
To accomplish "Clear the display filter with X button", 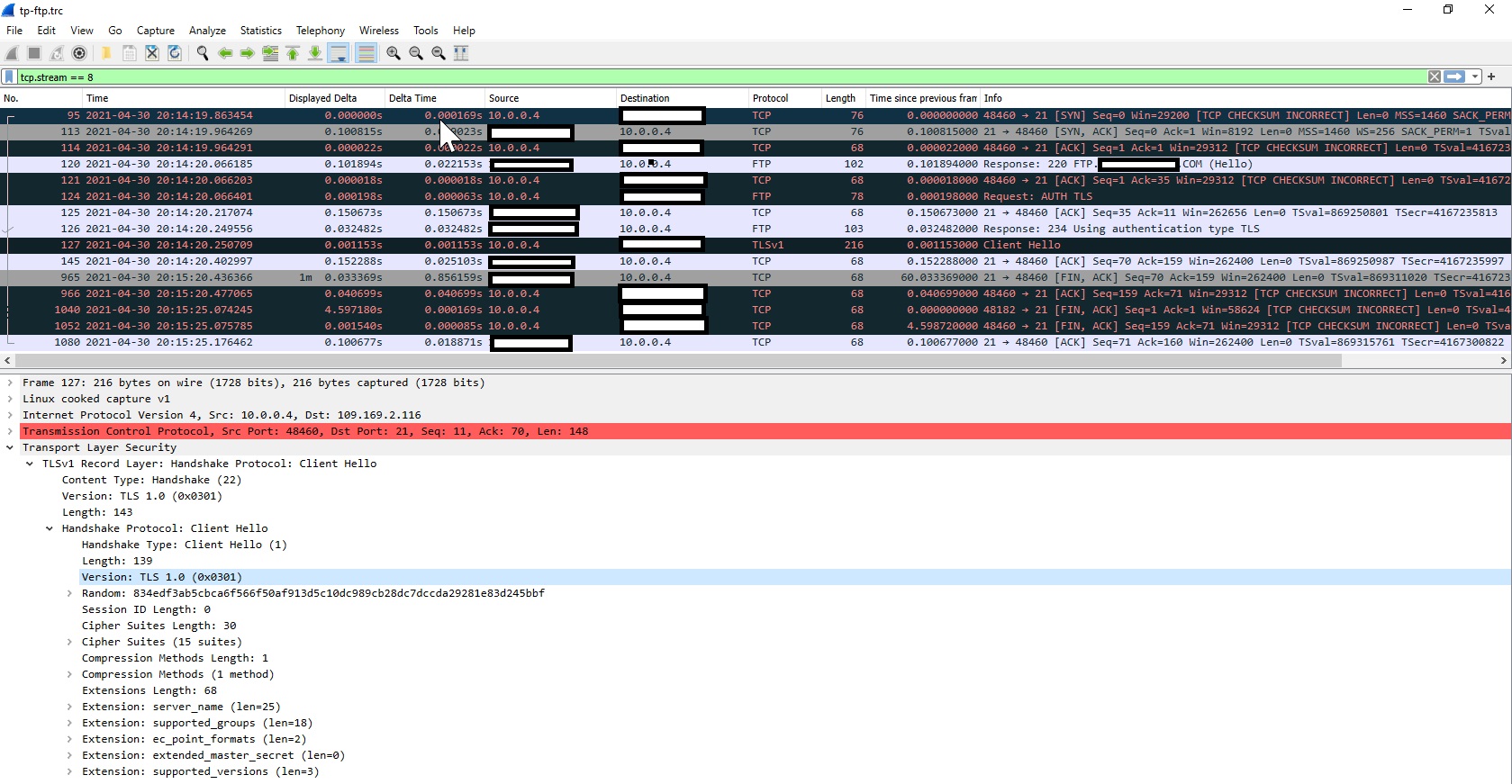I will [1435, 77].
